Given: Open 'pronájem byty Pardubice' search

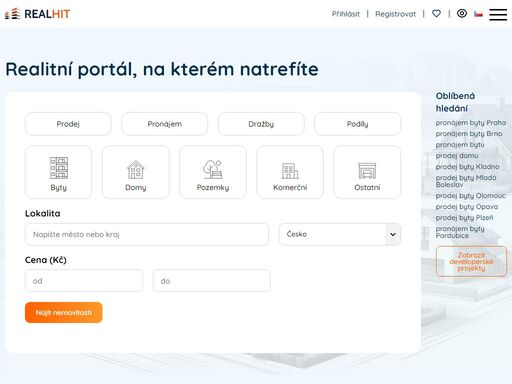Looking at the screenshot, I should point(460,232).
